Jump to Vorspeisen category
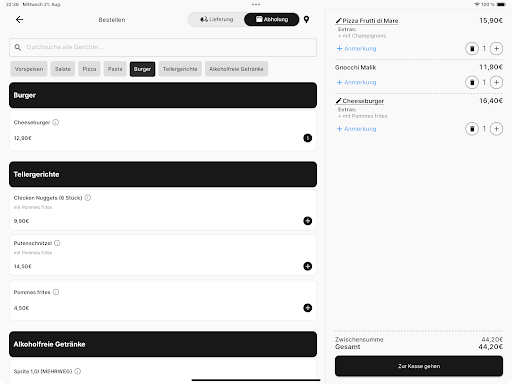512x384 pixels. pos(29,69)
